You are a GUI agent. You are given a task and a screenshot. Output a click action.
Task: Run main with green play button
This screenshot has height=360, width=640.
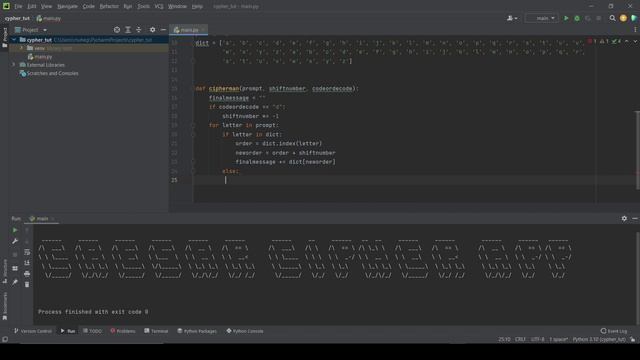pyautogui.click(x=566, y=18)
